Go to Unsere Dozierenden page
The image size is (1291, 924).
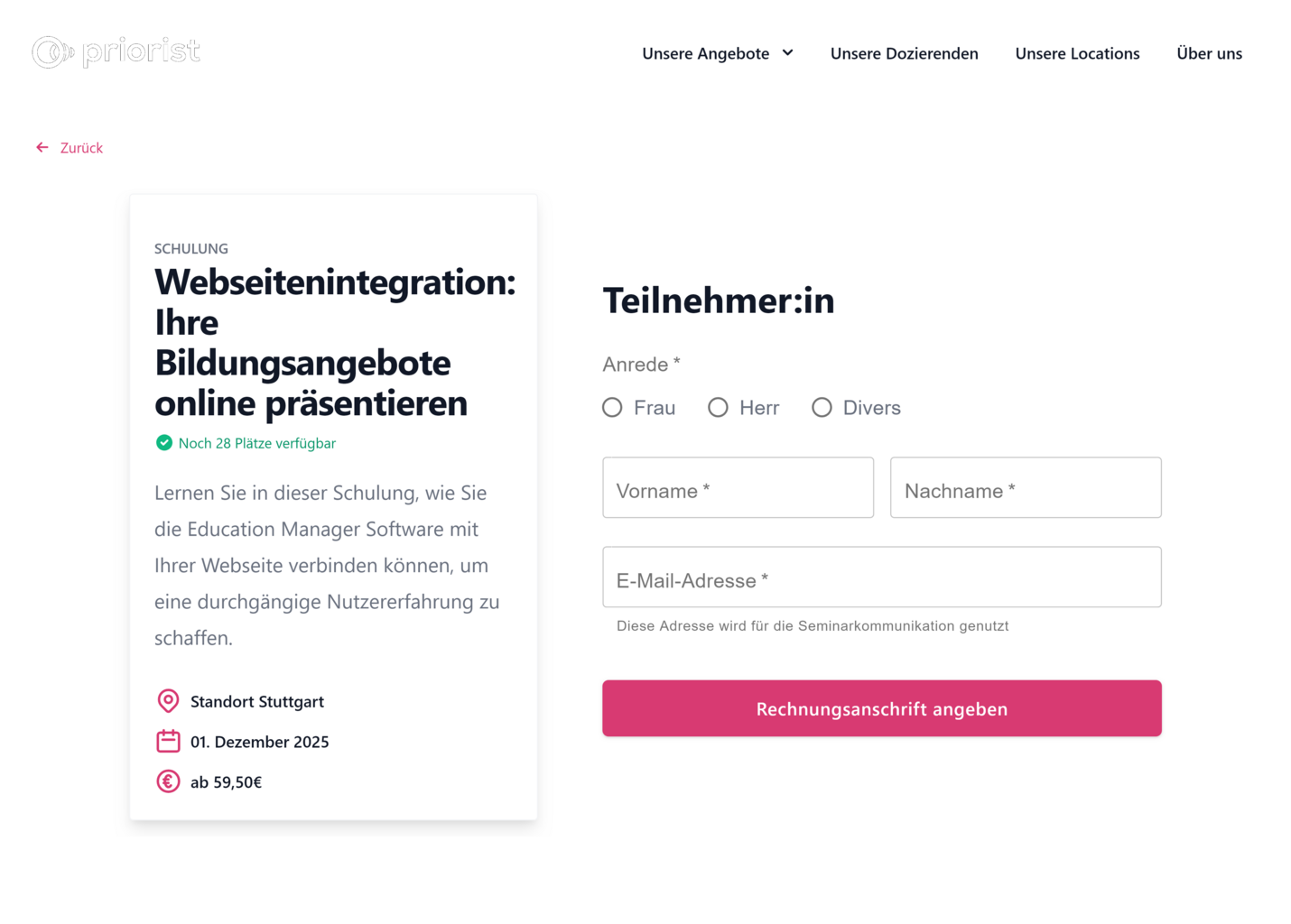(904, 53)
